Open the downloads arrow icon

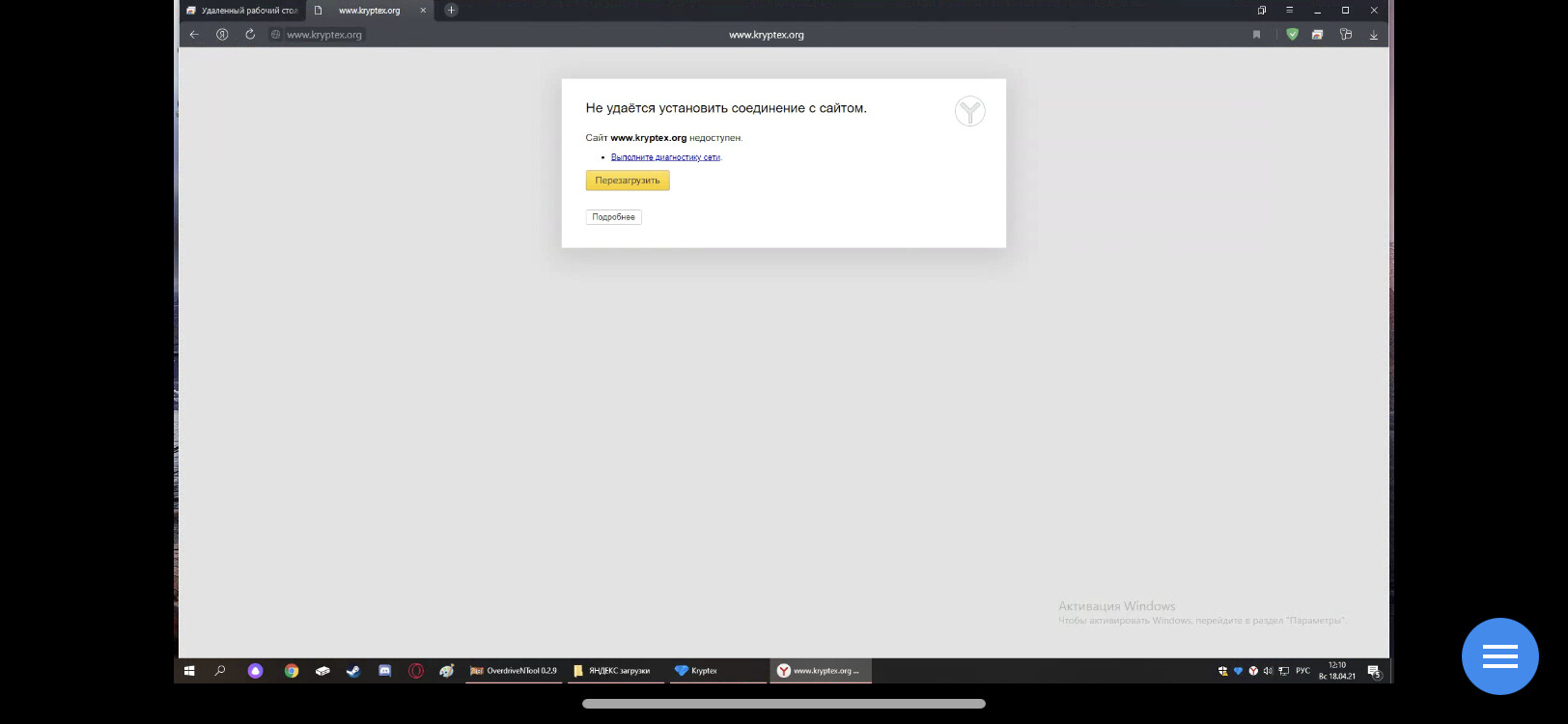point(1373,35)
